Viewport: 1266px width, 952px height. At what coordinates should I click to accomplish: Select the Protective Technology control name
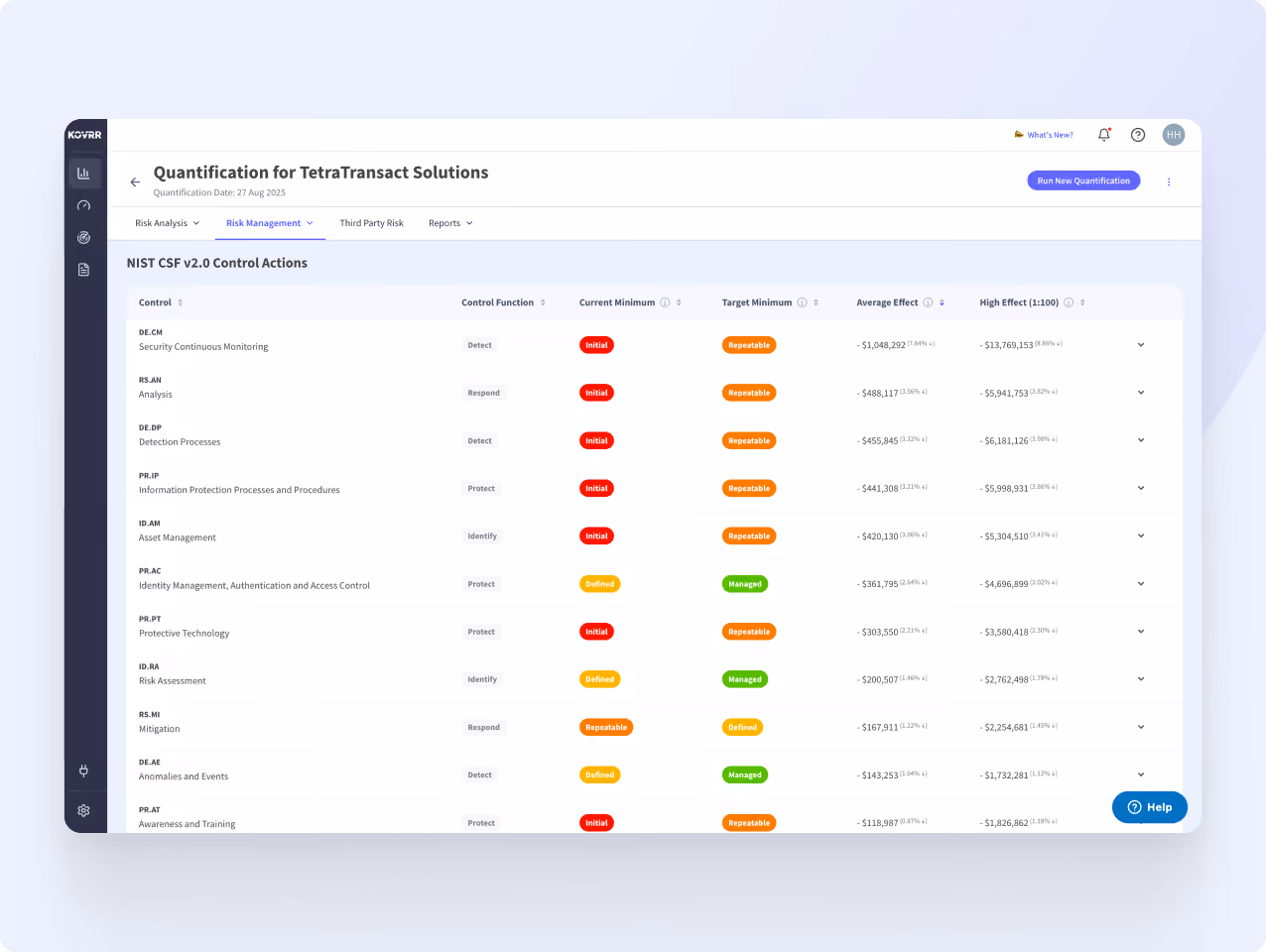(x=185, y=633)
